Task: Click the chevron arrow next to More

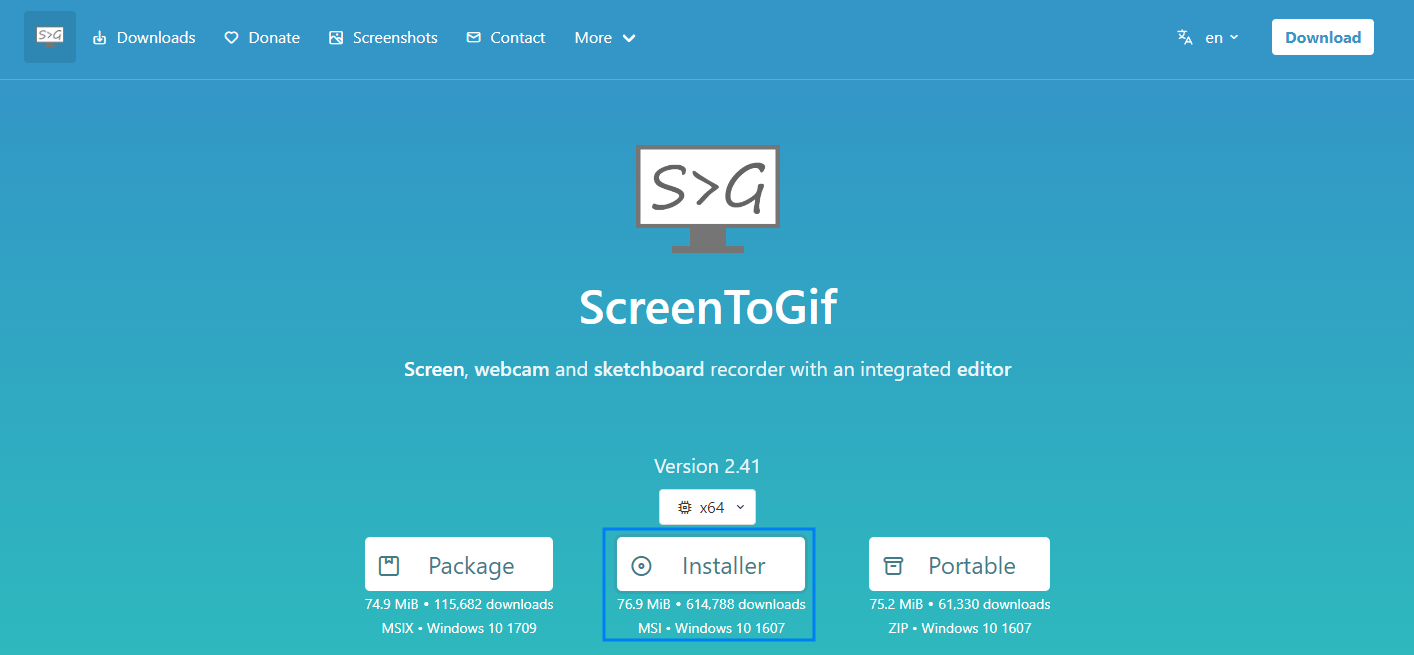Action: (x=629, y=38)
